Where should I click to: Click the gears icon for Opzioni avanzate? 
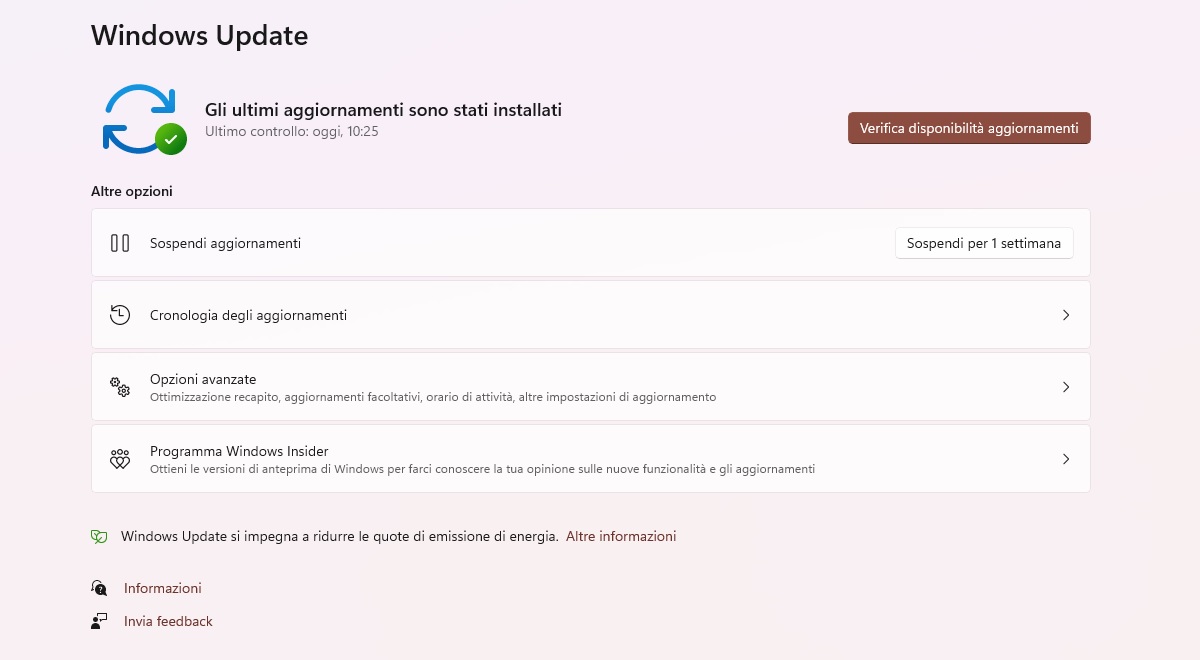[x=120, y=387]
